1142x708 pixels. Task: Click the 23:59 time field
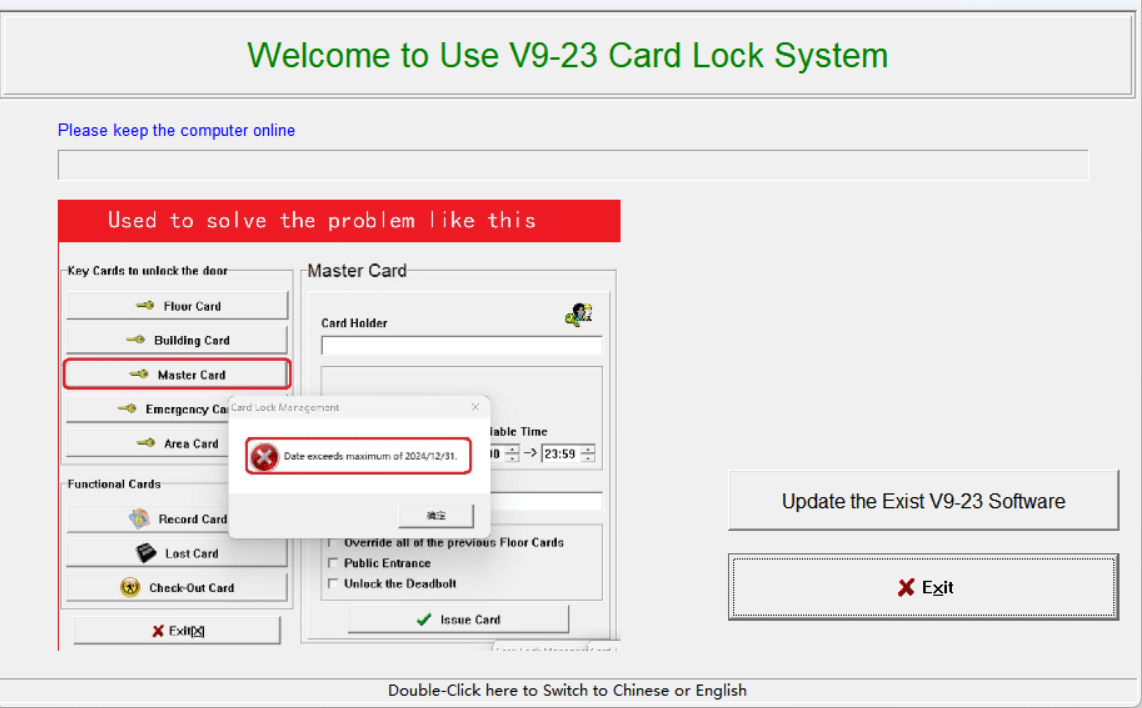pos(560,454)
